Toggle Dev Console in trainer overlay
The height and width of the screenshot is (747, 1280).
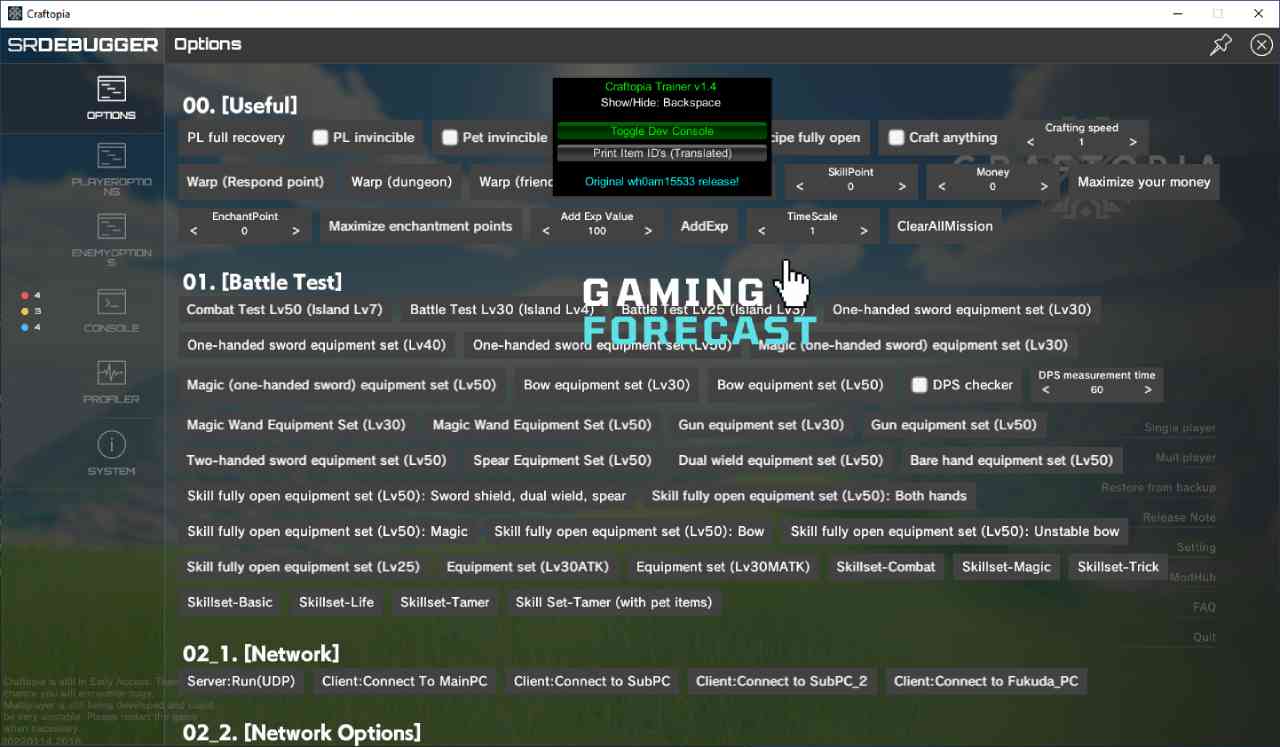[x=662, y=131]
